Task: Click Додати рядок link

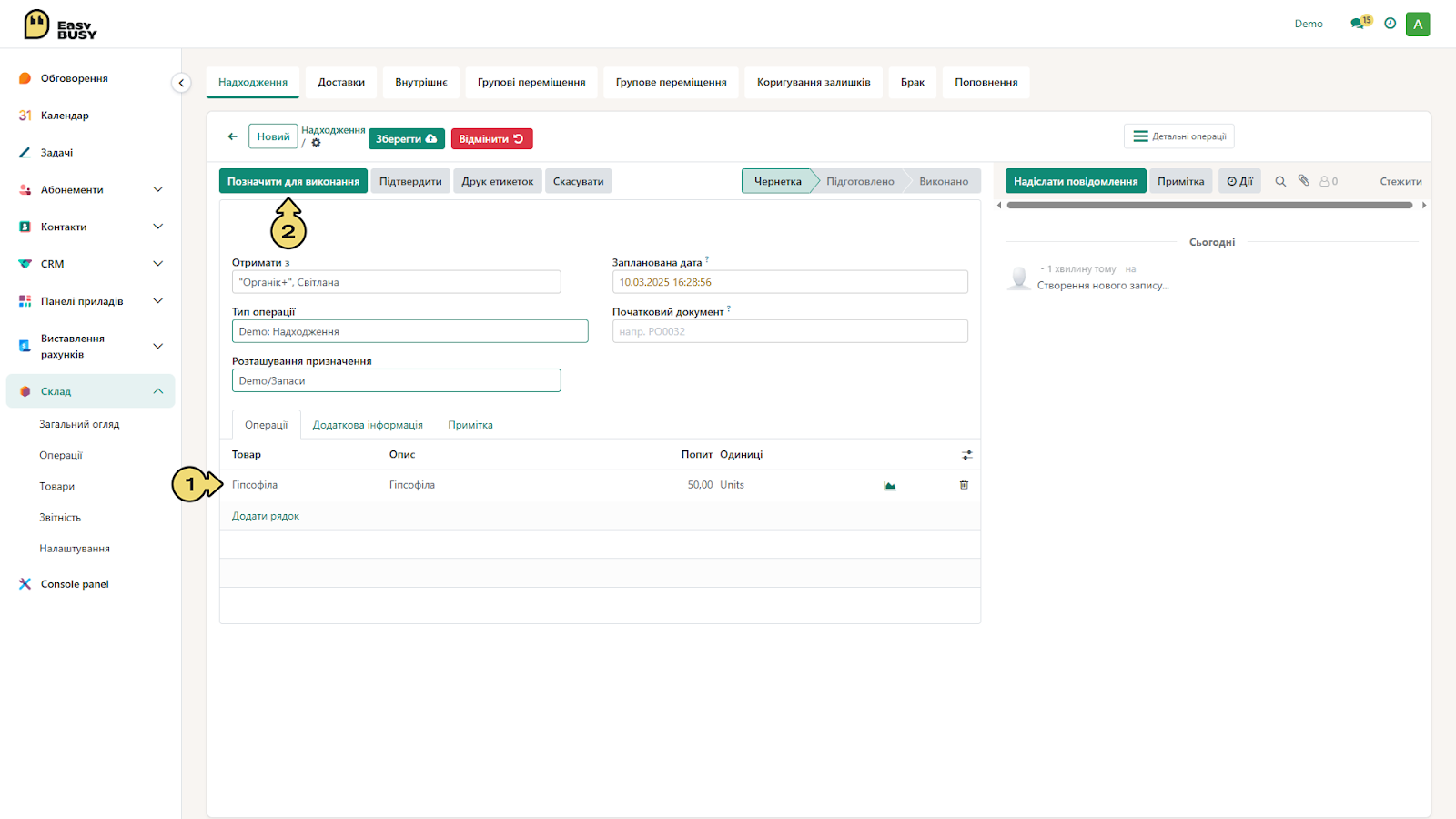Action: [266, 516]
